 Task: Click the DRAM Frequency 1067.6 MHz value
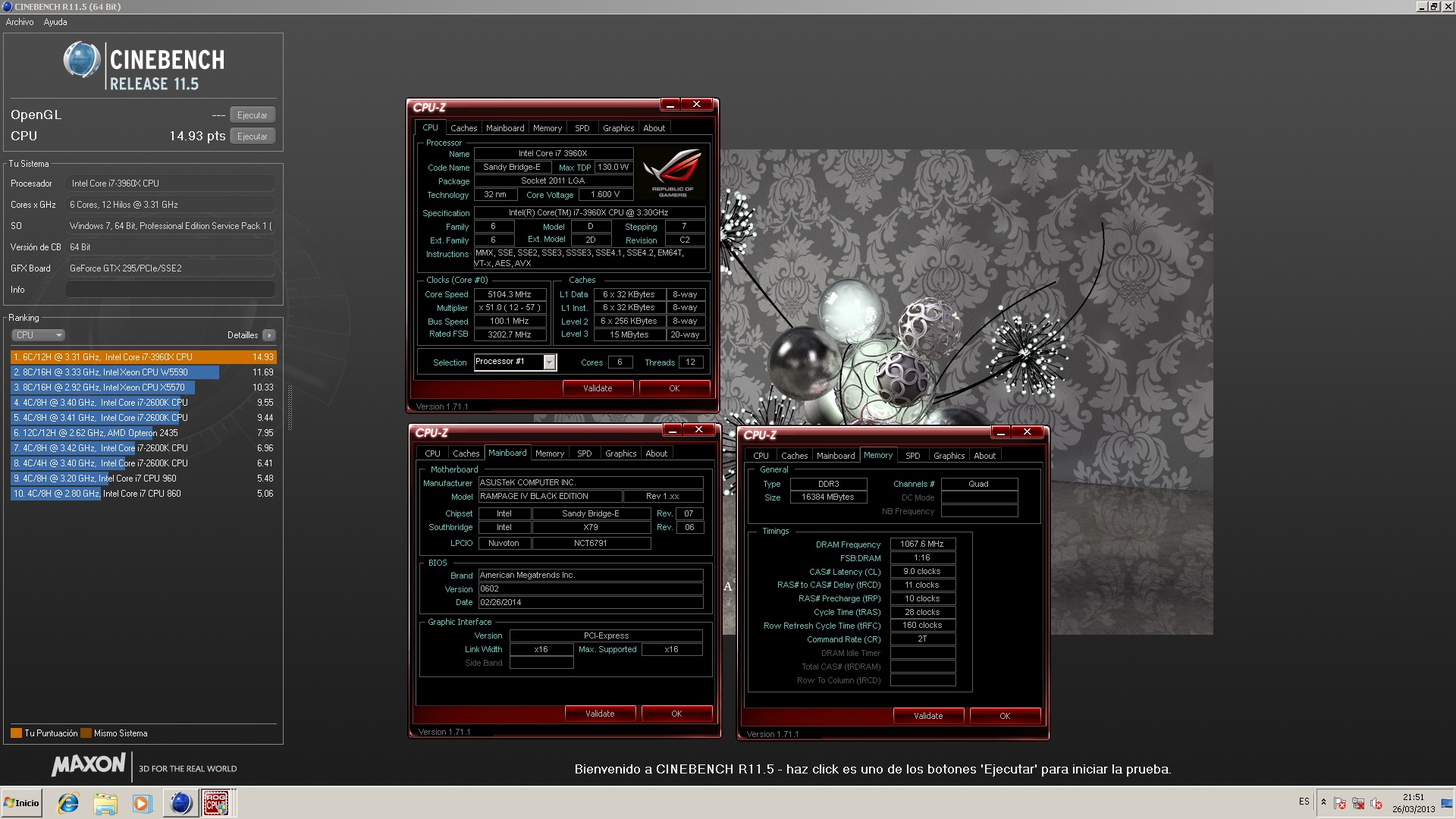pyautogui.click(x=922, y=544)
